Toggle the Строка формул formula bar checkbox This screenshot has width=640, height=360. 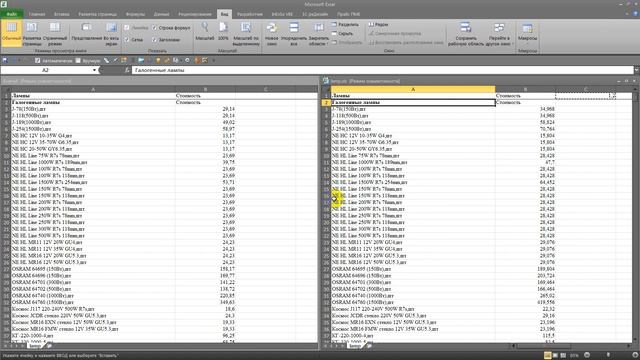155,28
